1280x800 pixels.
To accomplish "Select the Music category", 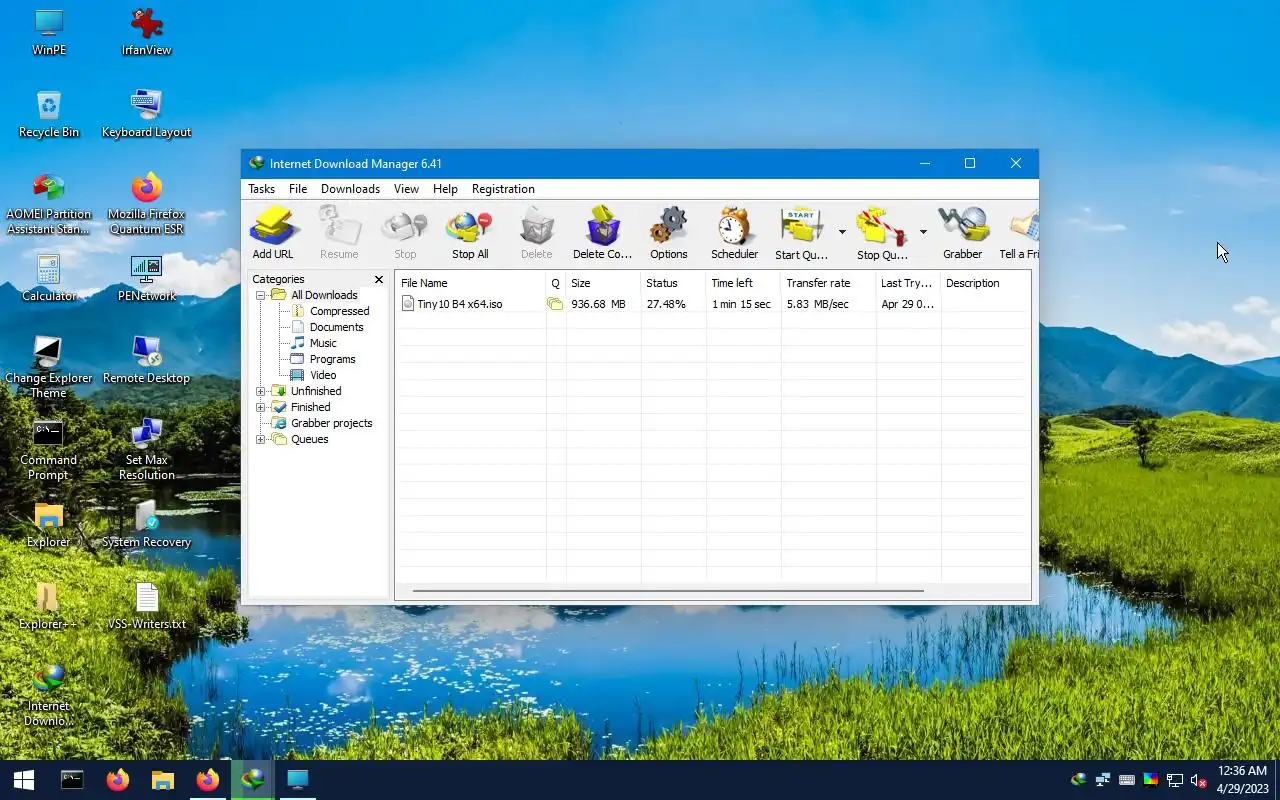I will click(x=323, y=343).
